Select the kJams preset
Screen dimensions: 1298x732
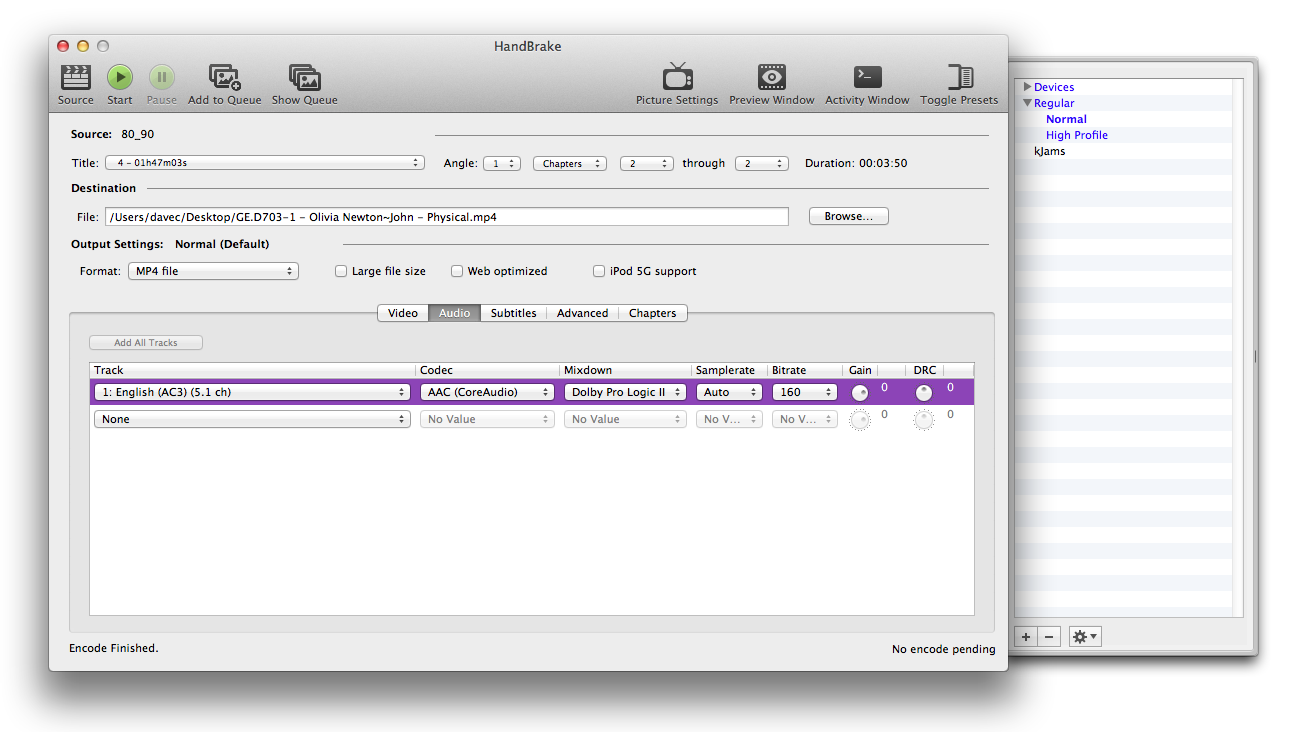tap(1050, 151)
